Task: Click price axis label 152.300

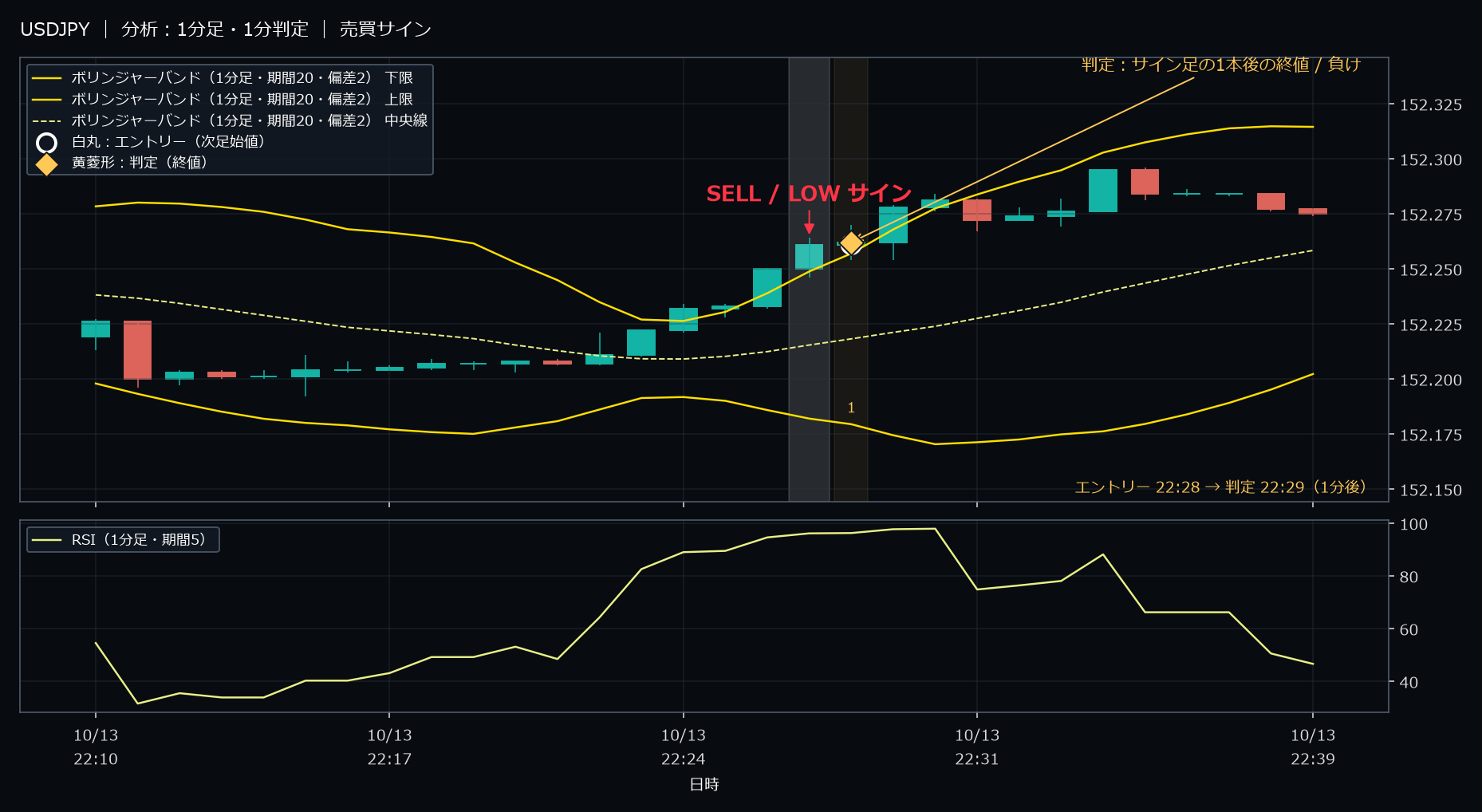Action: [1431, 160]
